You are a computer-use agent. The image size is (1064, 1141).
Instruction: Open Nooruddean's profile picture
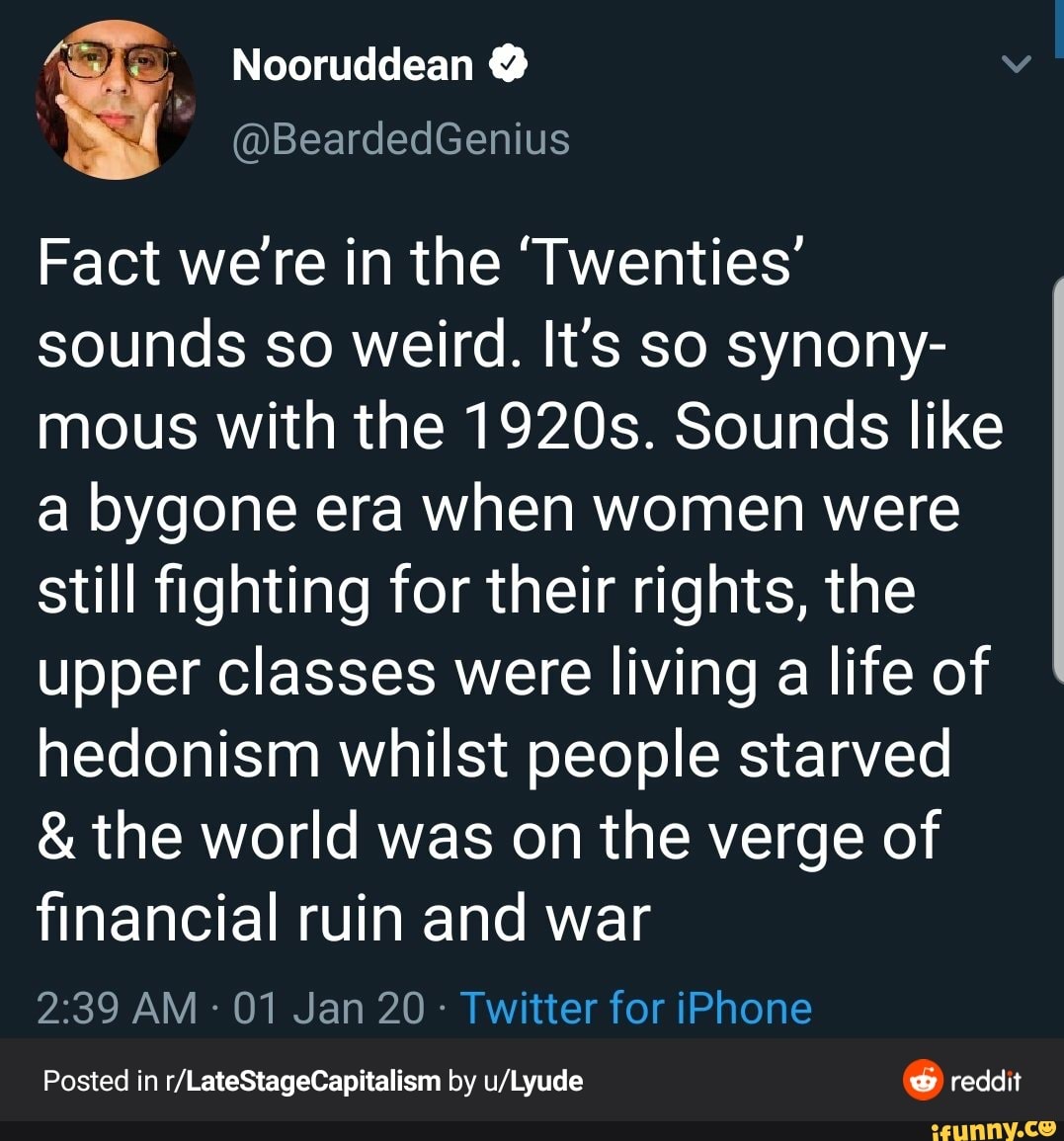[x=114, y=99]
